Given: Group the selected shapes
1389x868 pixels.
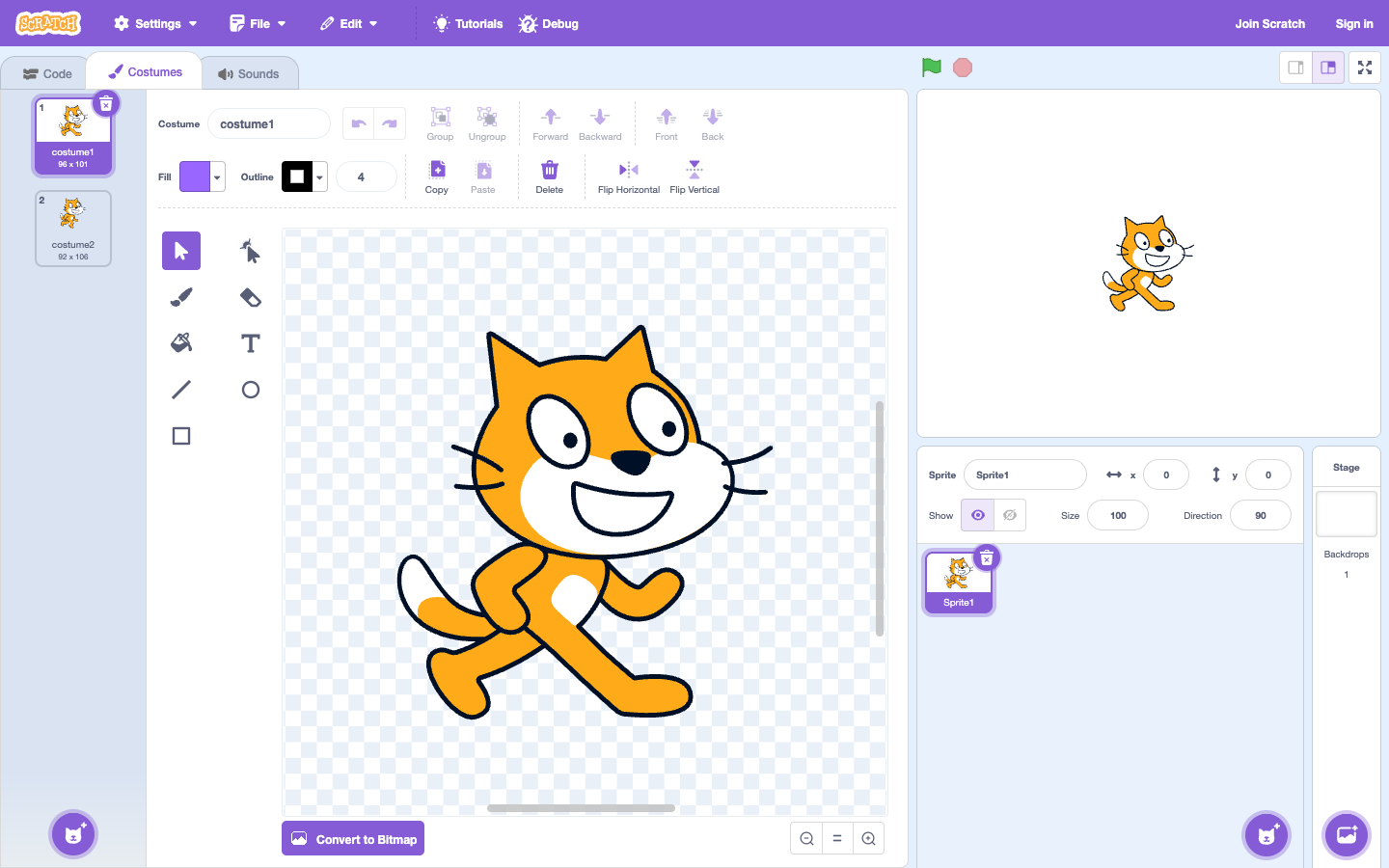Looking at the screenshot, I should click(x=440, y=123).
